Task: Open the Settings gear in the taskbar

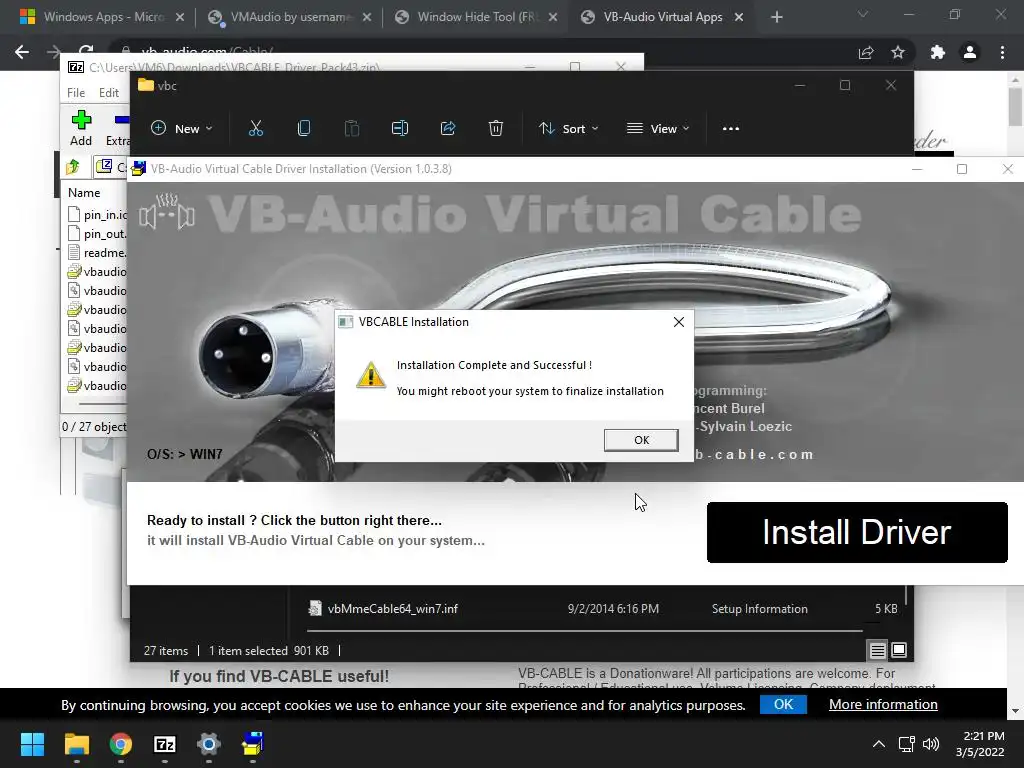Action: [x=209, y=744]
